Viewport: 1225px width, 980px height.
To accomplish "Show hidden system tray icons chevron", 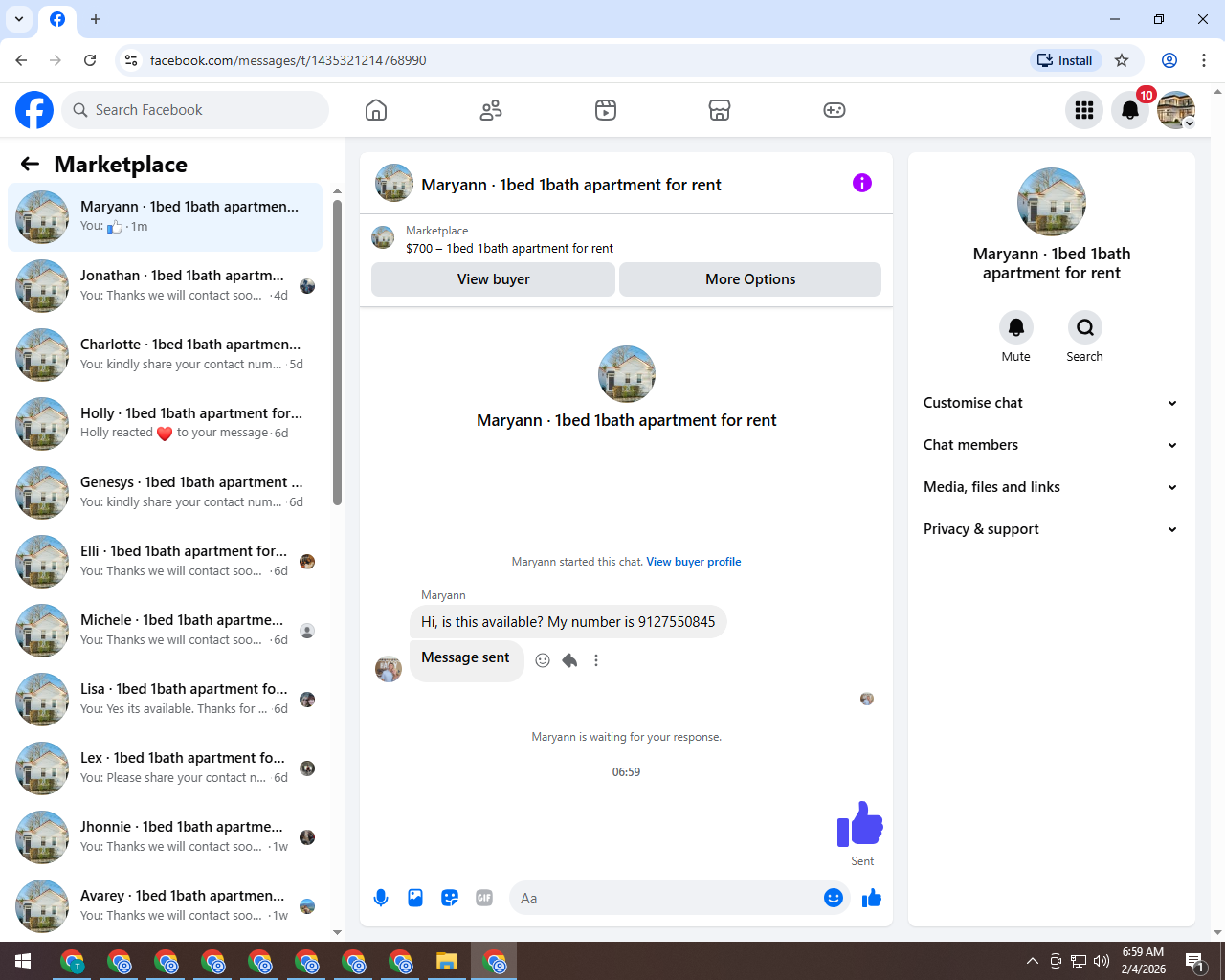I will (x=1032, y=961).
